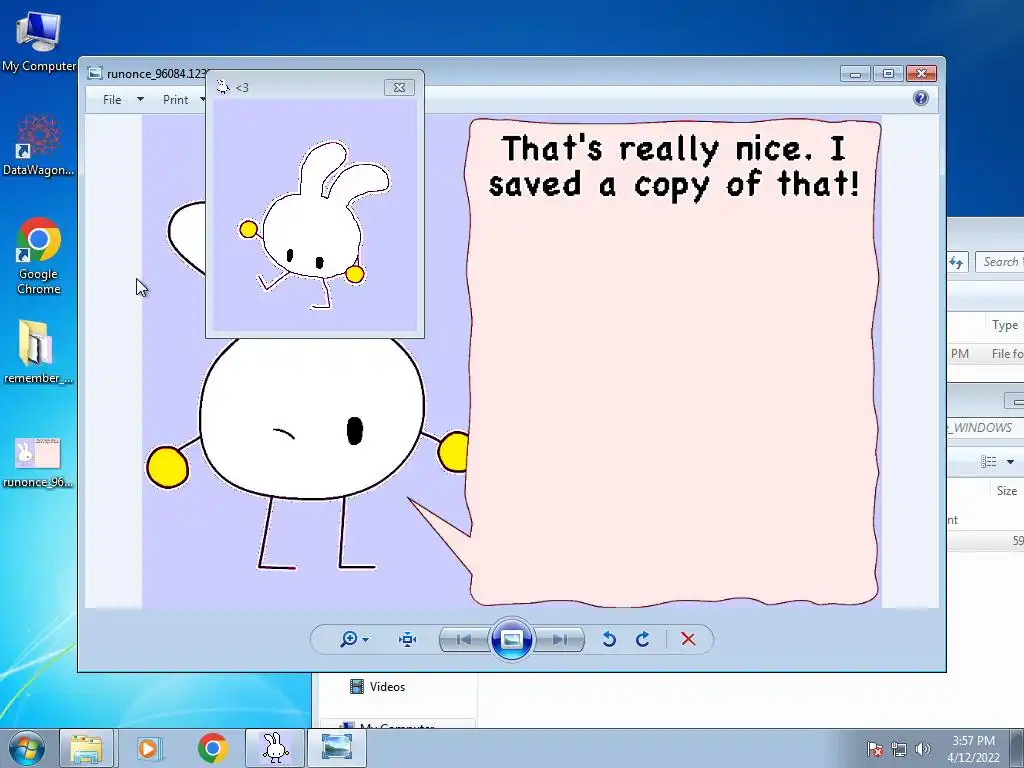Open Chrome from the taskbar

(213, 748)
